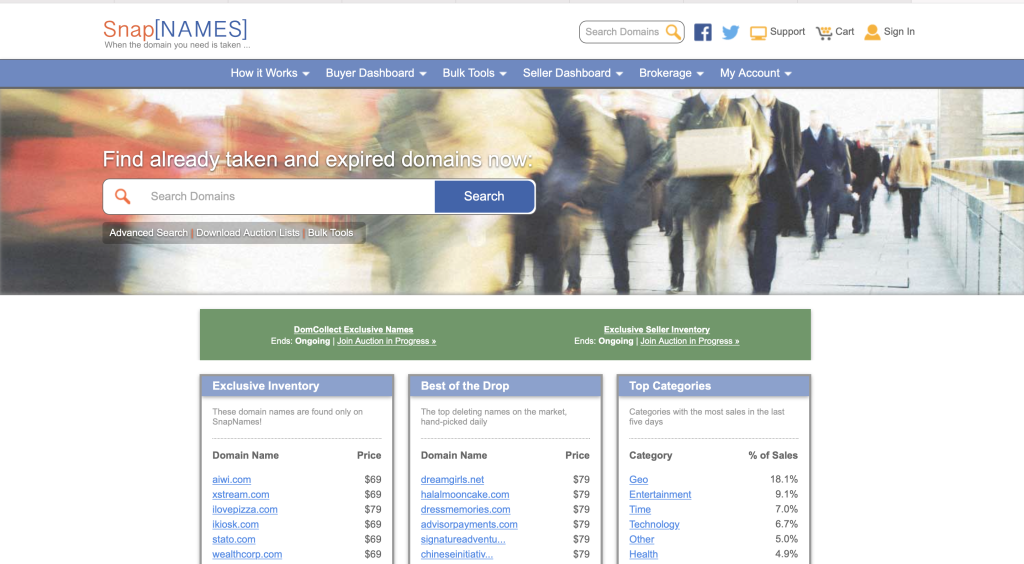The width and height of the screenshot is (1024, 564).
Task: Open Bulk Tools link under search box
Action: pyautogui.click(x=330, y=232)
